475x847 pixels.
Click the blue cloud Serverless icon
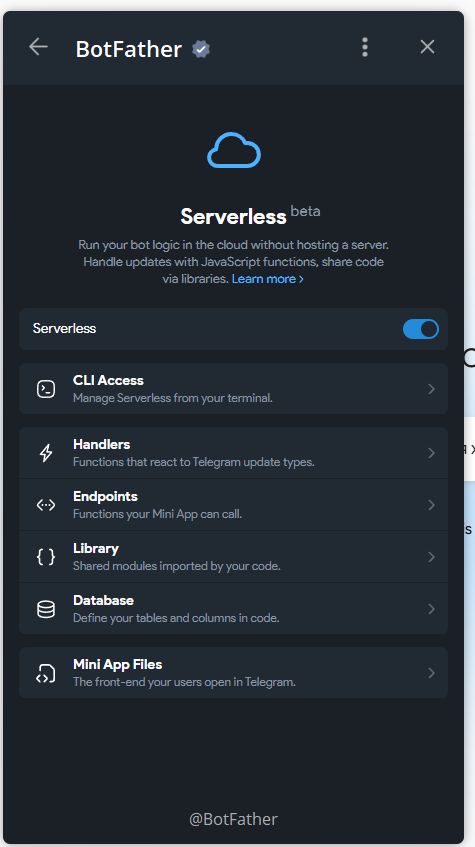point(234,150)
